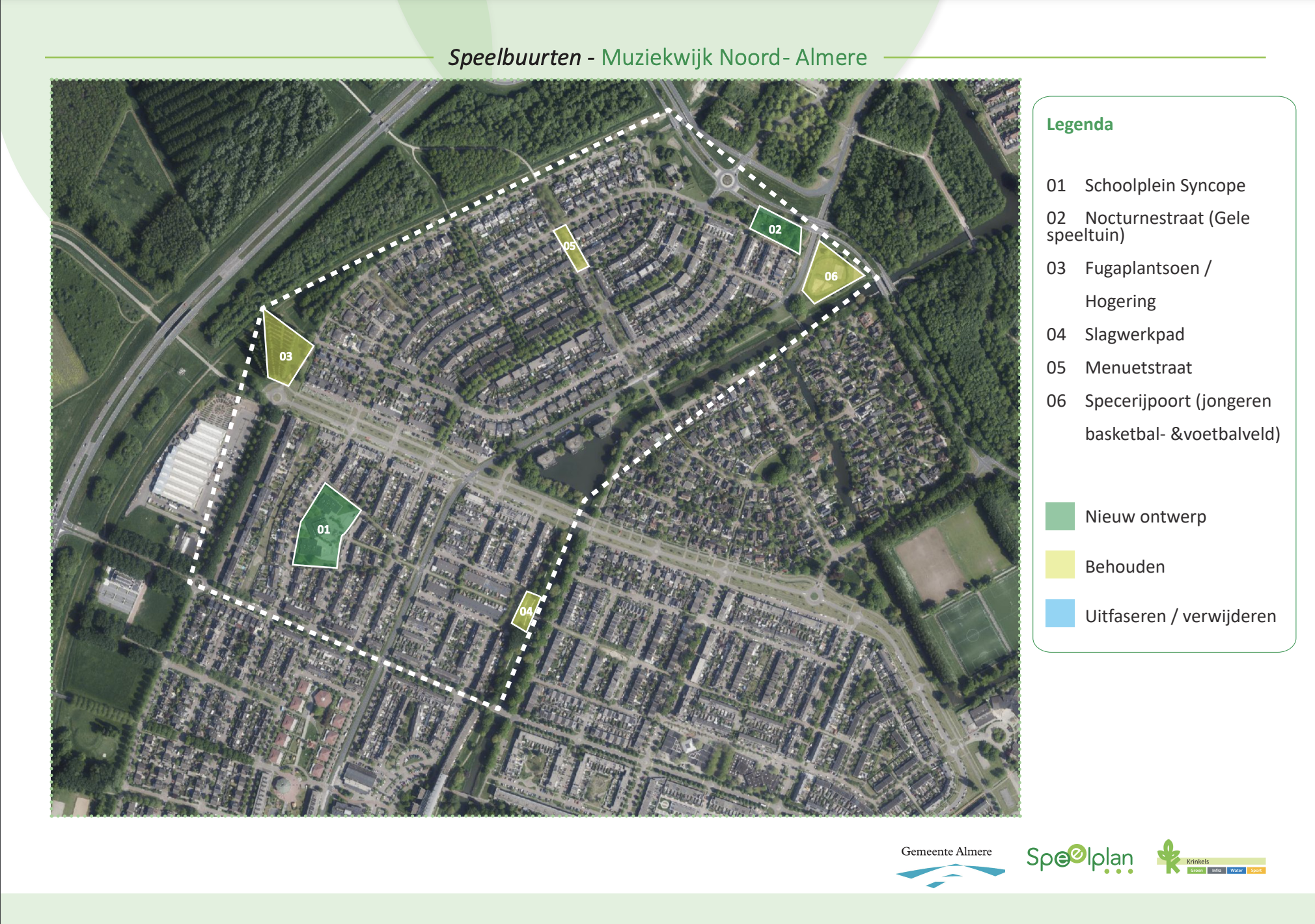Image resolution: width=1315 pixels, height=924 pixels.
Task: Click the Speelbuurten title text
Action: pos(514,57)
